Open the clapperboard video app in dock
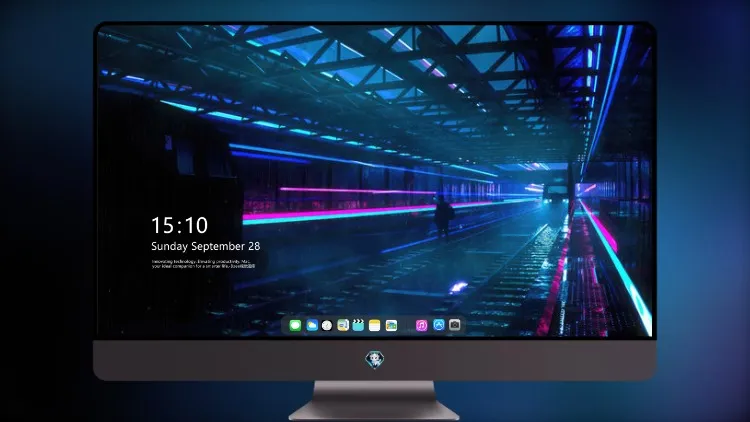The height and width of the screenshot is (422, 750). (358, 325)
